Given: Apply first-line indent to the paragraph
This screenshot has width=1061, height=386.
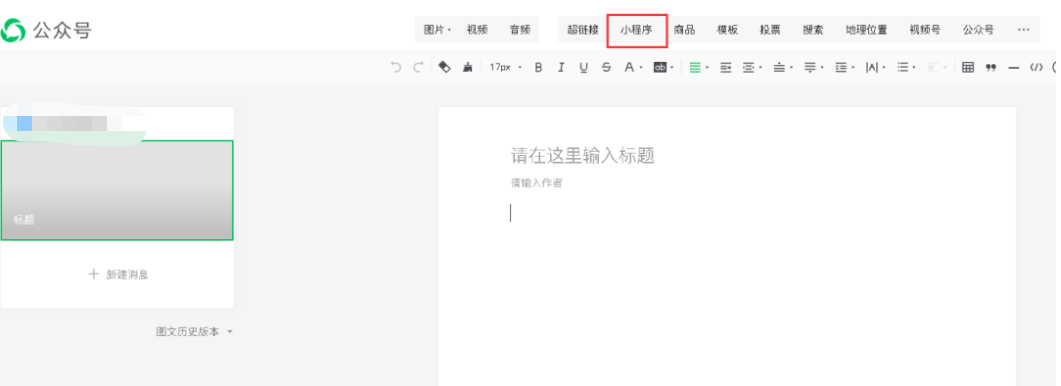Looking at the screenshot, I should click(x=725, y=67).
